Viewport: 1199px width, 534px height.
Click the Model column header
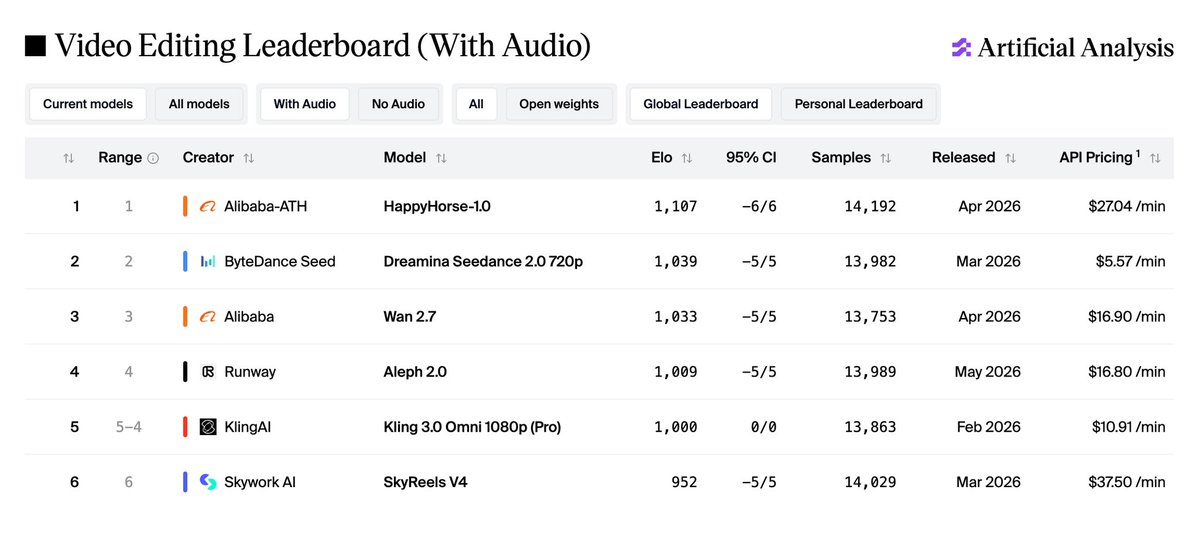point(405,158)
